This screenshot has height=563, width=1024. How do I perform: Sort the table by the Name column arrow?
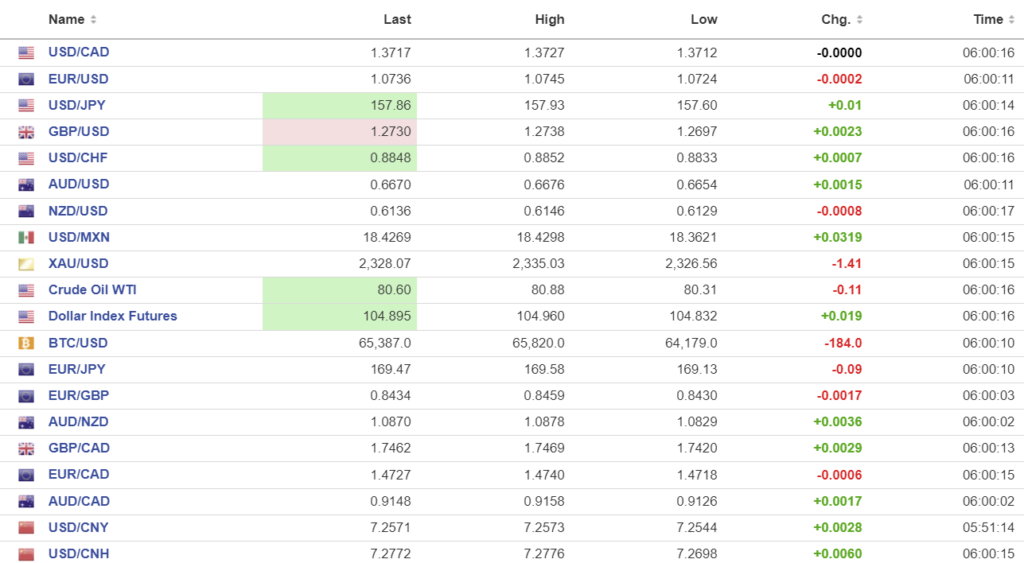point(93,20)
